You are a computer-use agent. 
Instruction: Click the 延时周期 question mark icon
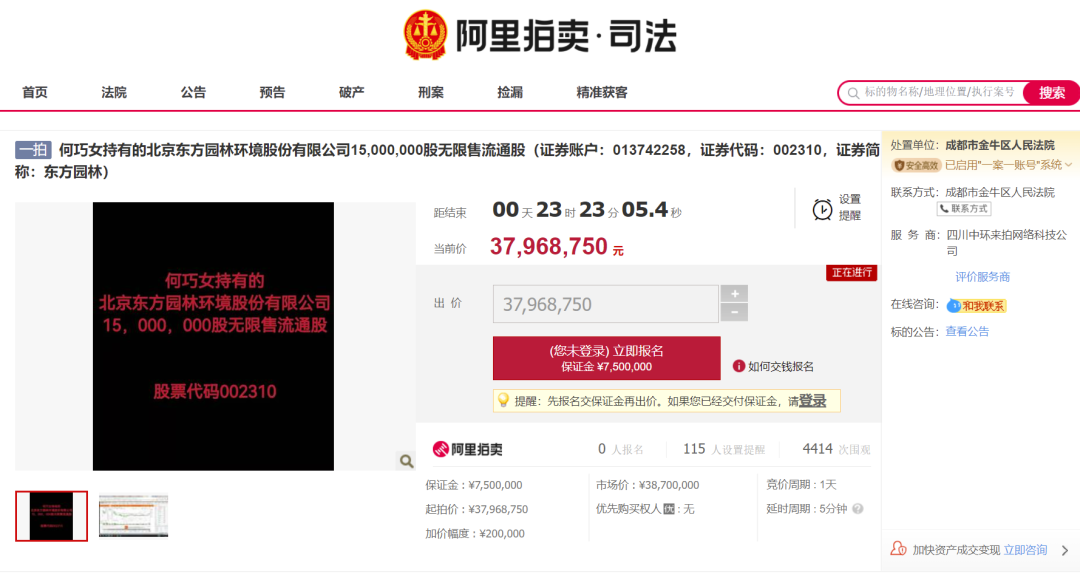(858, 509)
